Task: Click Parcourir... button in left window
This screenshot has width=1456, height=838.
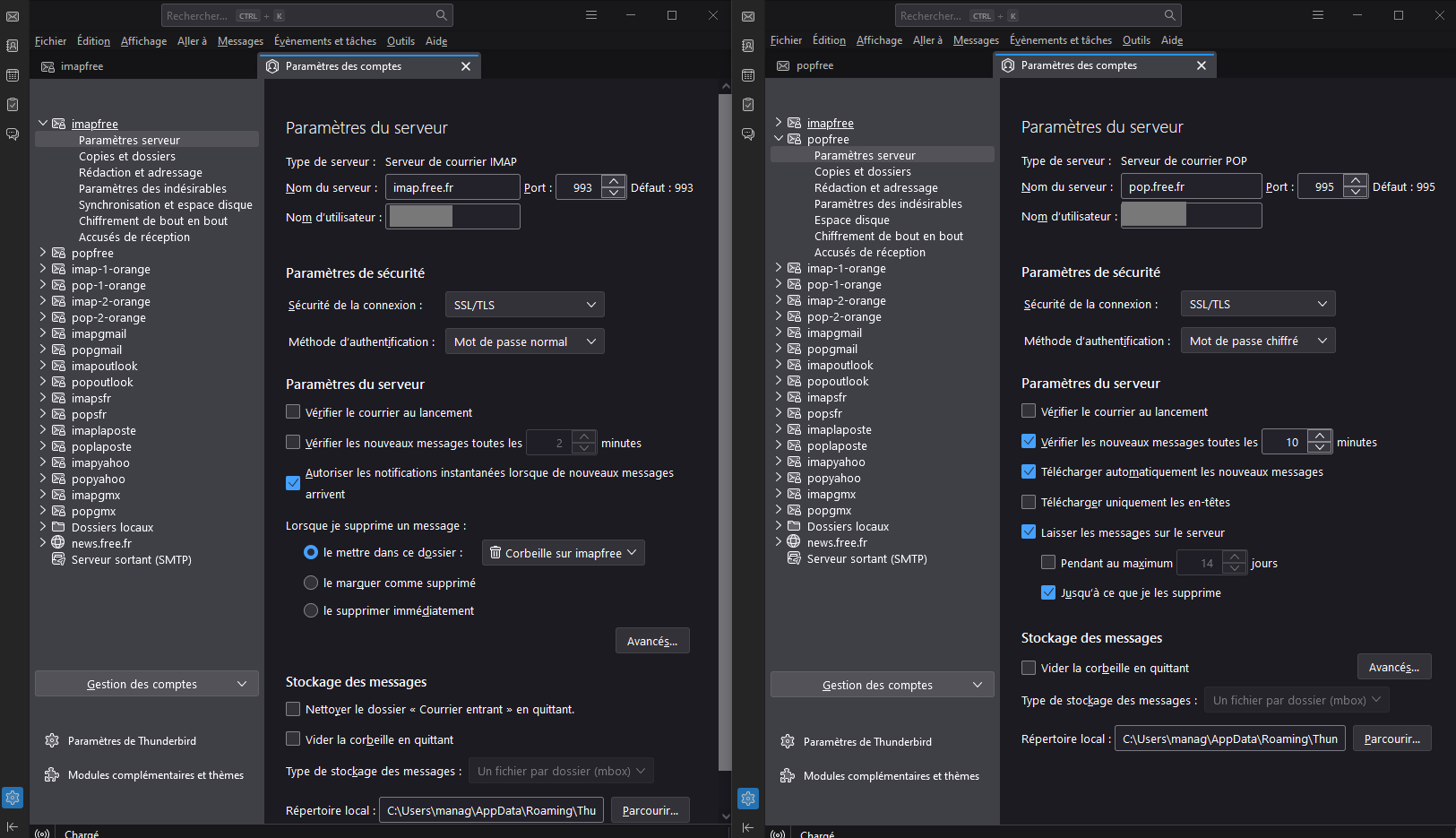Action: point(650,810)
